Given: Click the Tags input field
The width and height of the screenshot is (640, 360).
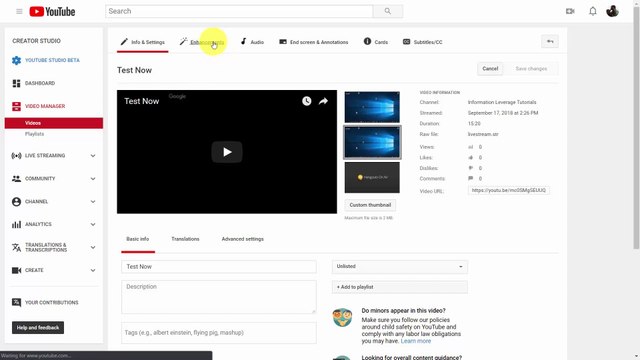Looking at the screenshot, I should point(219,333).
